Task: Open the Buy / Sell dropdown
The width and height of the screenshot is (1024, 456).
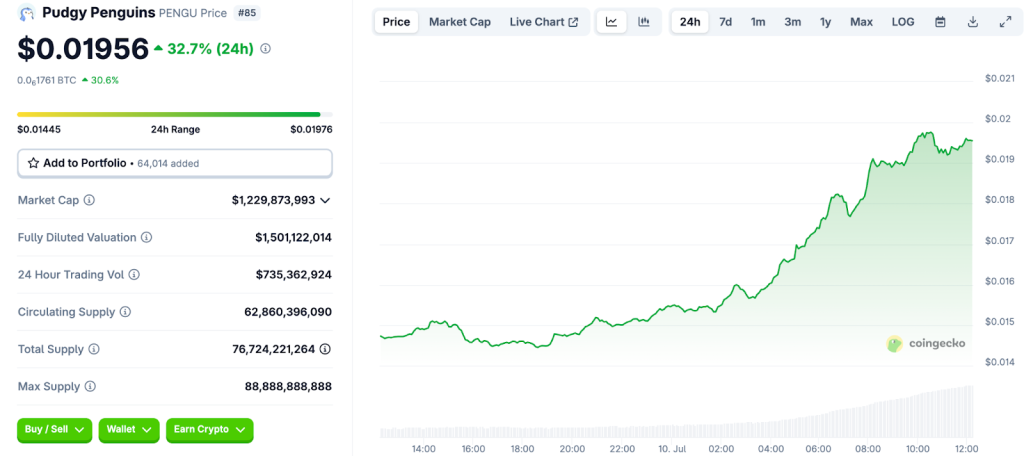Action: coord(54,429)
